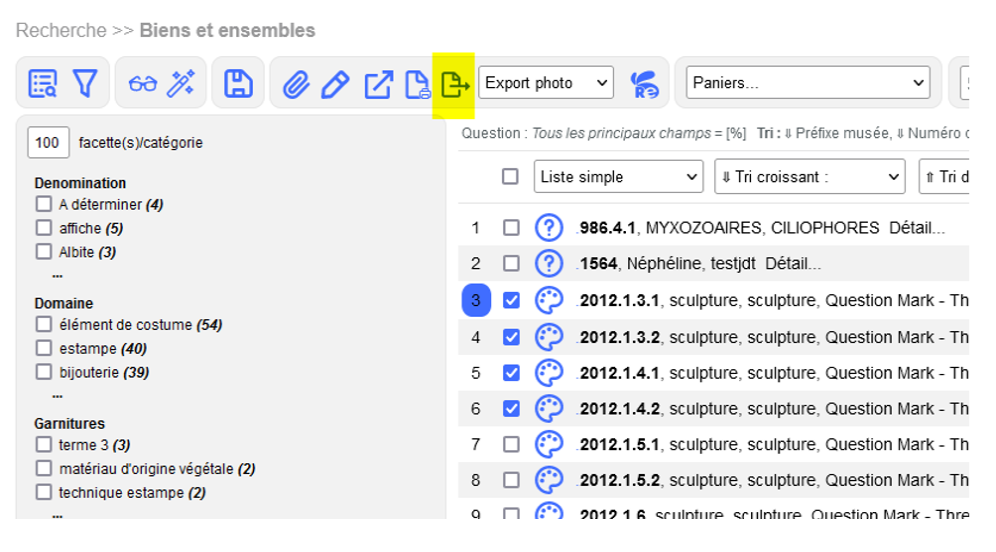This screenshot has height=552, width=996.
Task: Open the 'Tri croissant' sort dropdown
Action: click(x=809, y=177)
